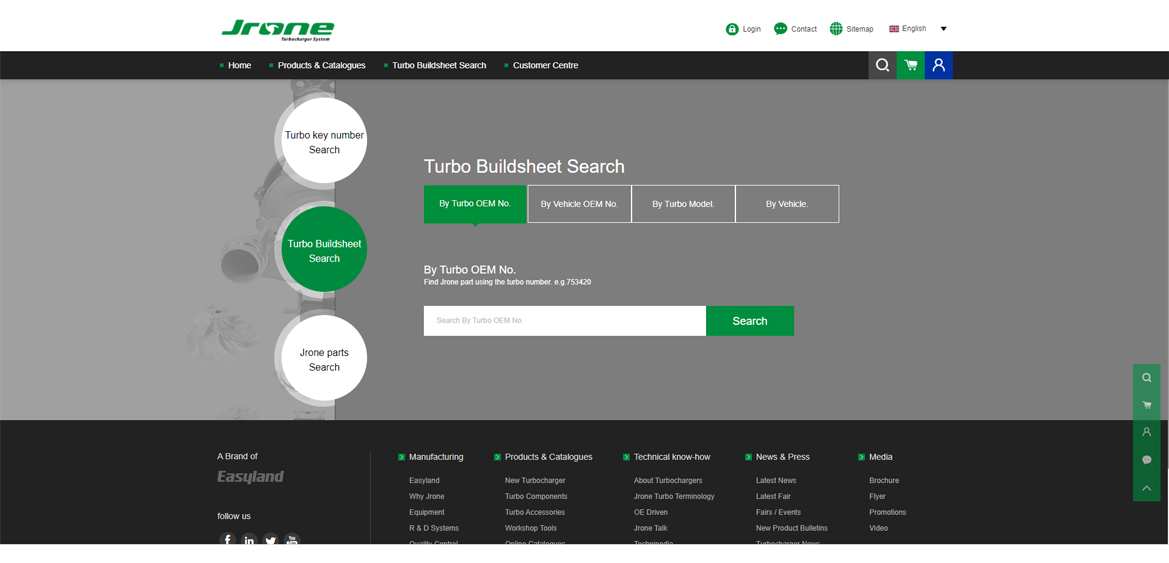This screenshot has width=1169, height=563.
Task: Click chat bubble in right floating sidebar
Action: (1147, 460)
